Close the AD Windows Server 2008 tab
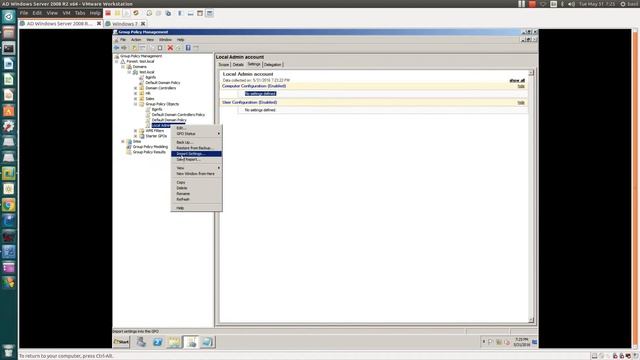 click(x=99, y=24)
